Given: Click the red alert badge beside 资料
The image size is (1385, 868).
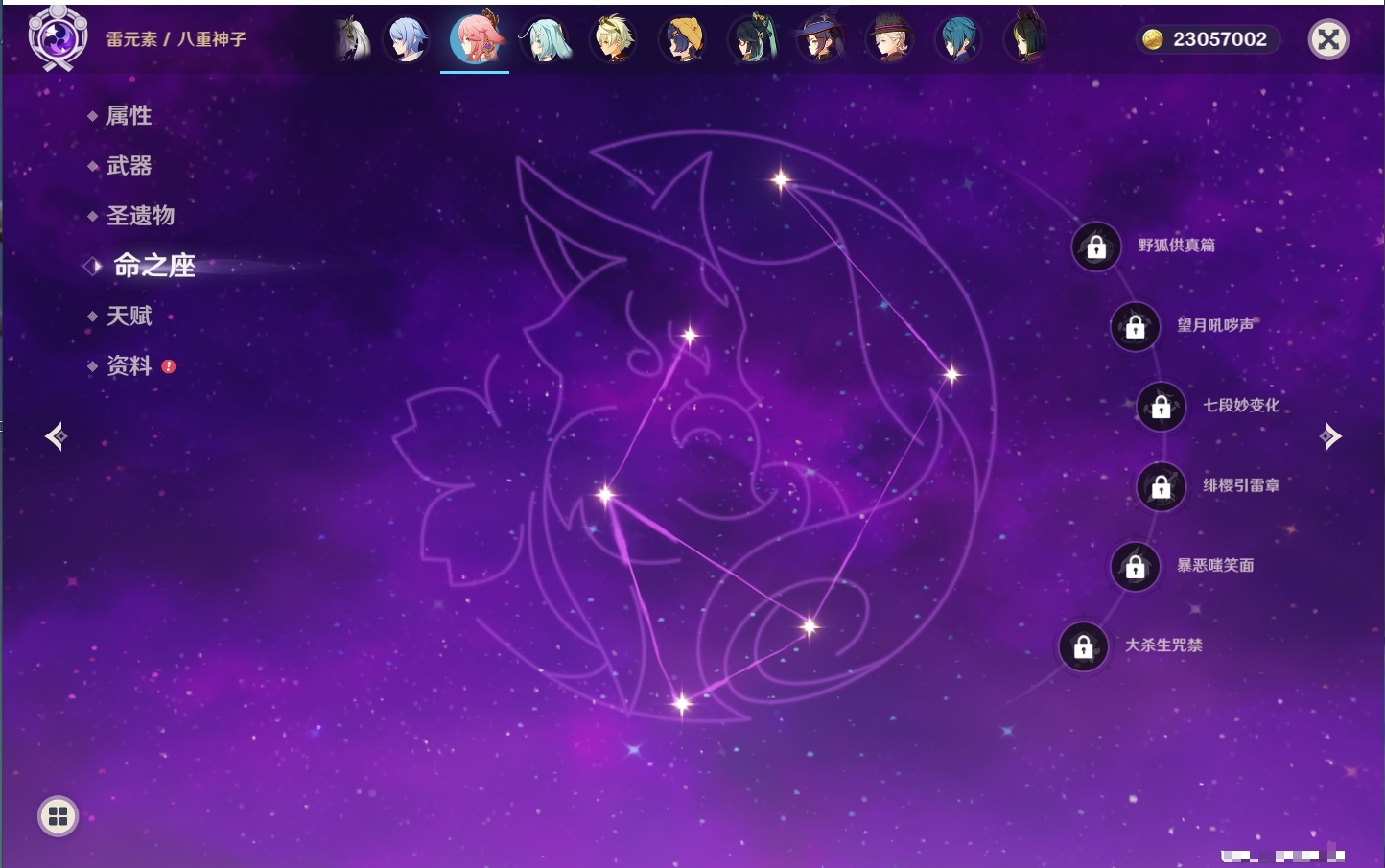Looking at the screenshot, I should (169, 366).
